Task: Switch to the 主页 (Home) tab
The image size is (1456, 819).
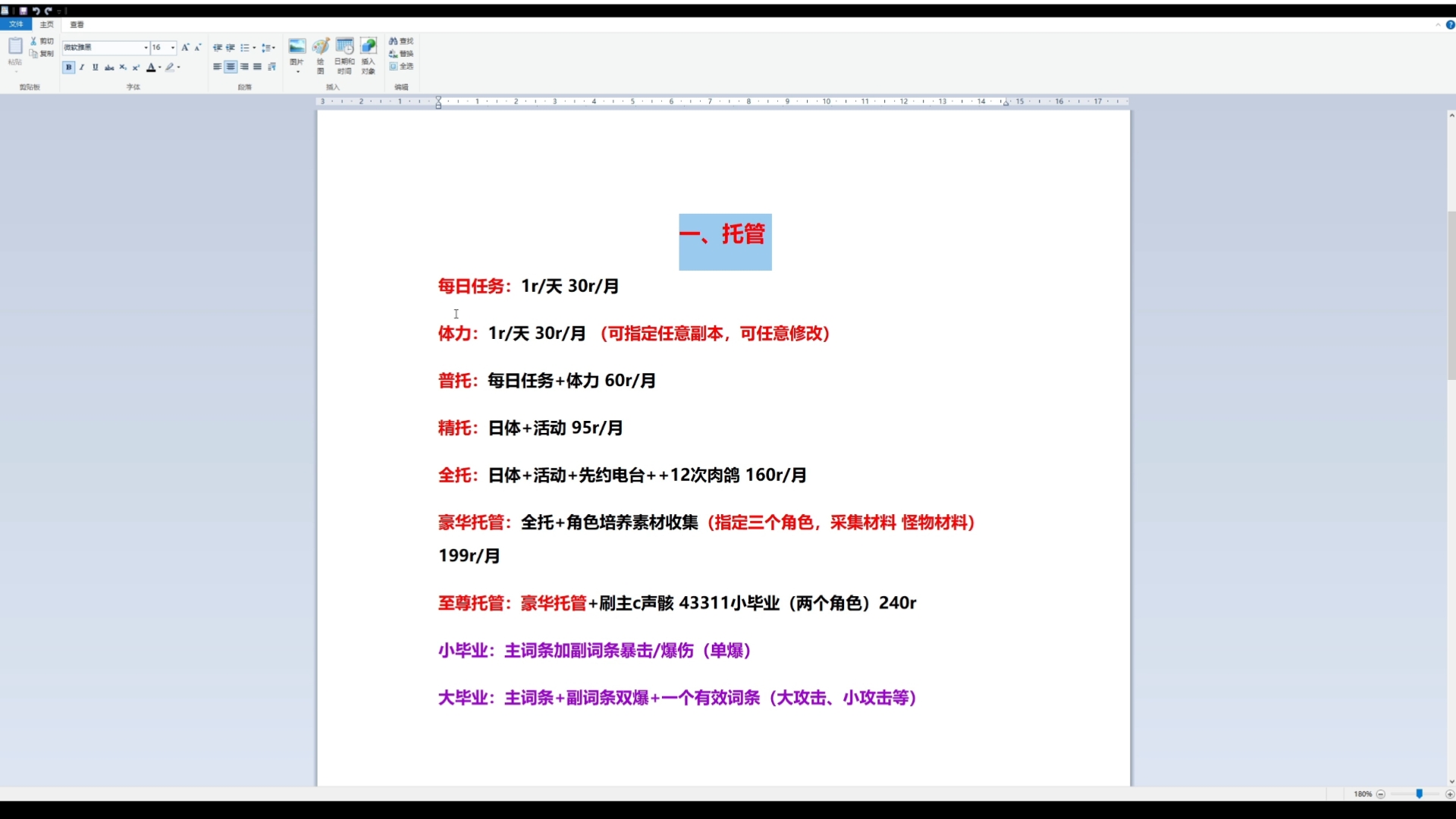Action: point(46,24)
